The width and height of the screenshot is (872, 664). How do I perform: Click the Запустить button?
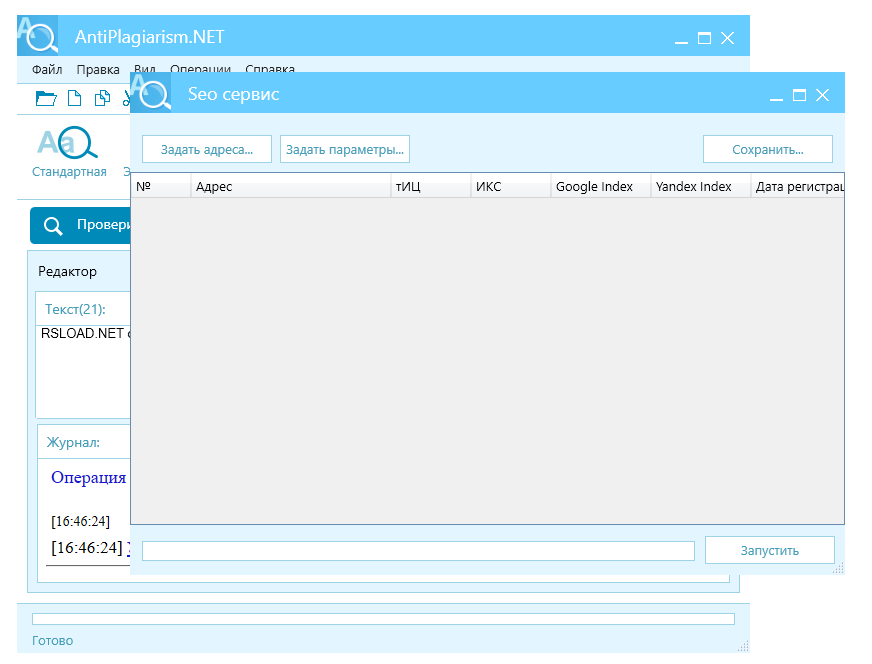(770, 550)
